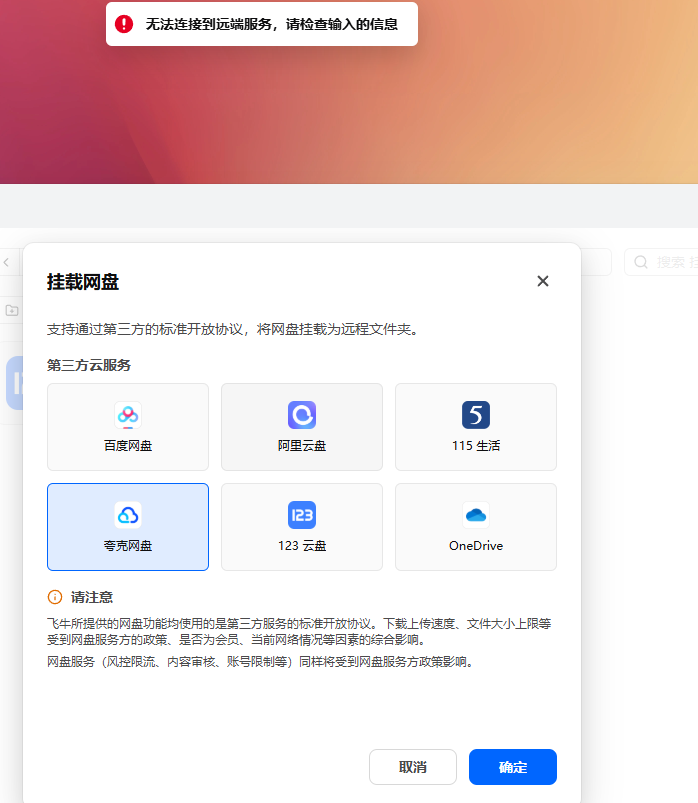Viewport: 698px width, 803px height.
Task: Click the 取消 button
Action: [413, 767]
